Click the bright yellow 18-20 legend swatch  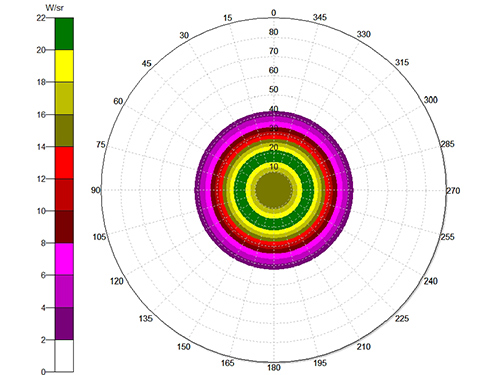(64, 66)
